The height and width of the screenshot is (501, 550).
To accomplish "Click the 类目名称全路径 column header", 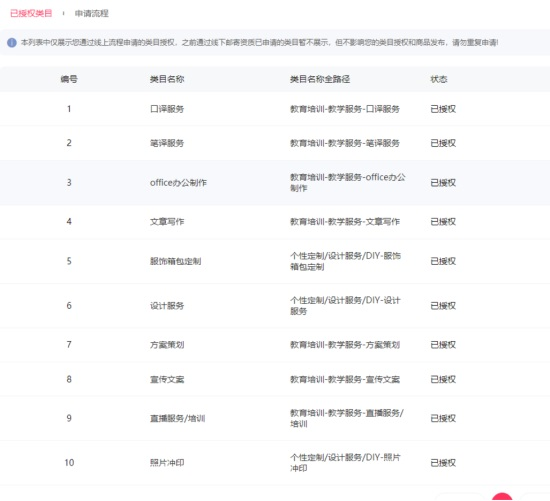I will click(x=320, y=79).
